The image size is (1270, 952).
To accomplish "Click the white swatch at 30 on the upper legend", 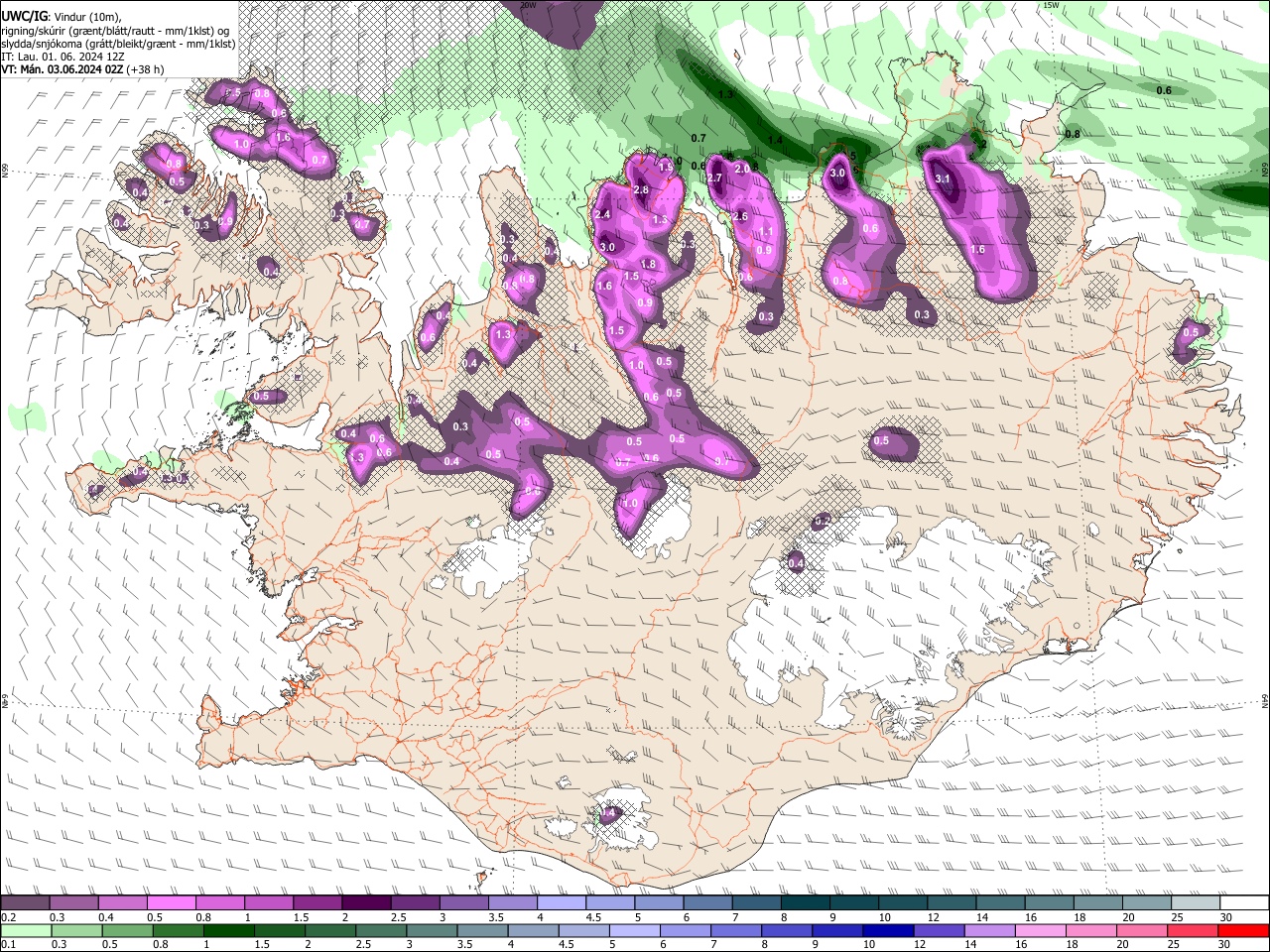I will pos(1243,903).
